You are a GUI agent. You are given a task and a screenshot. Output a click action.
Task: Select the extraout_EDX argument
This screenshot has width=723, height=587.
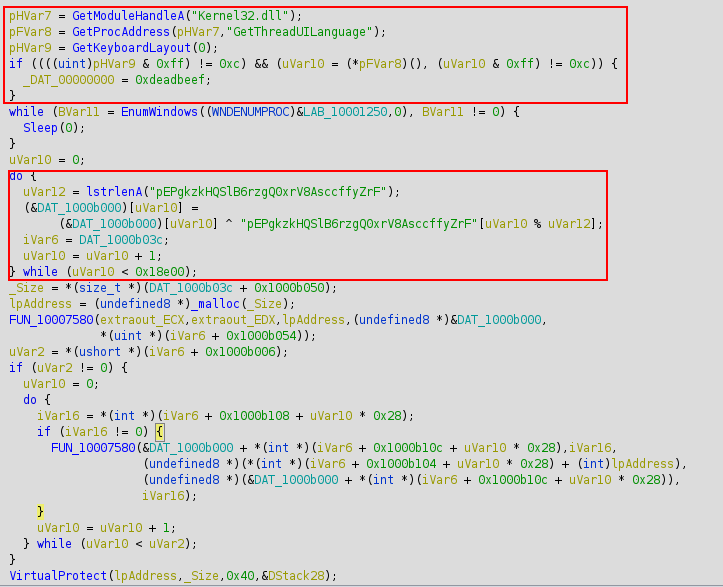point(233,320)
